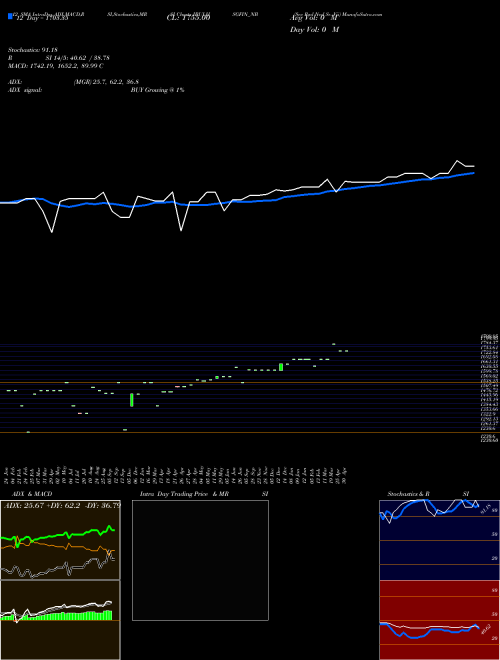Click the green candlestick in the upper price range
The width and height of the screenshot is (500, 660).
click(281, 367)
